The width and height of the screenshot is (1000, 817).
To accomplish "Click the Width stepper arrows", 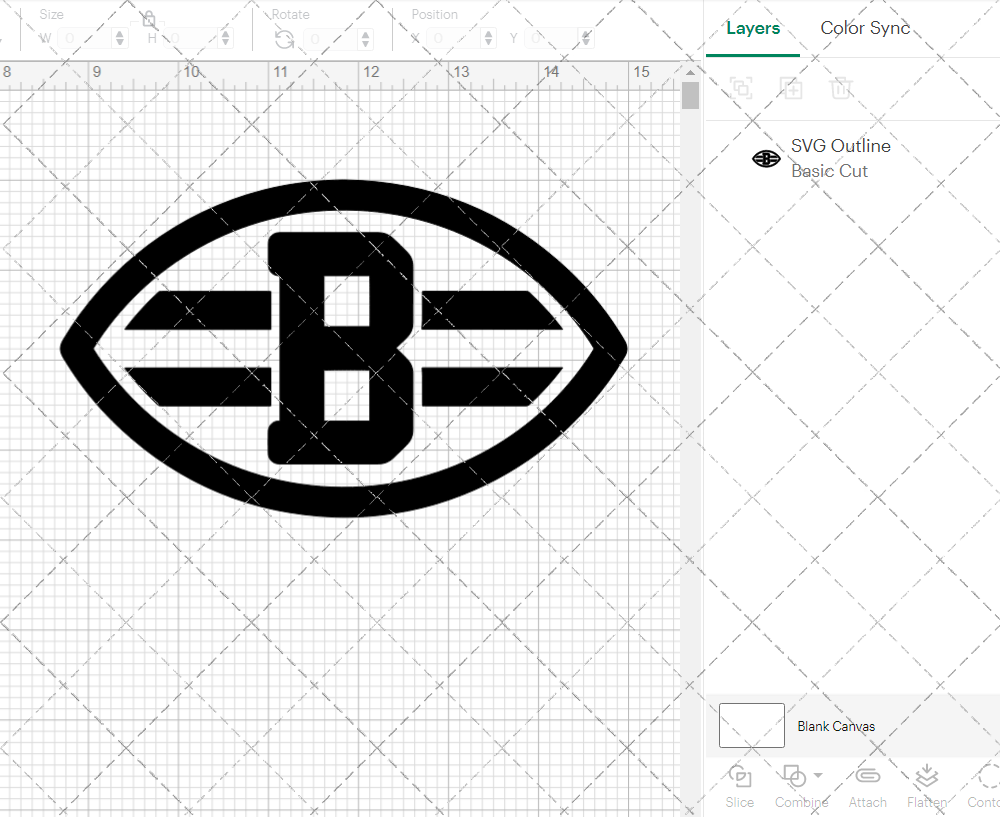I will (121, 39).
